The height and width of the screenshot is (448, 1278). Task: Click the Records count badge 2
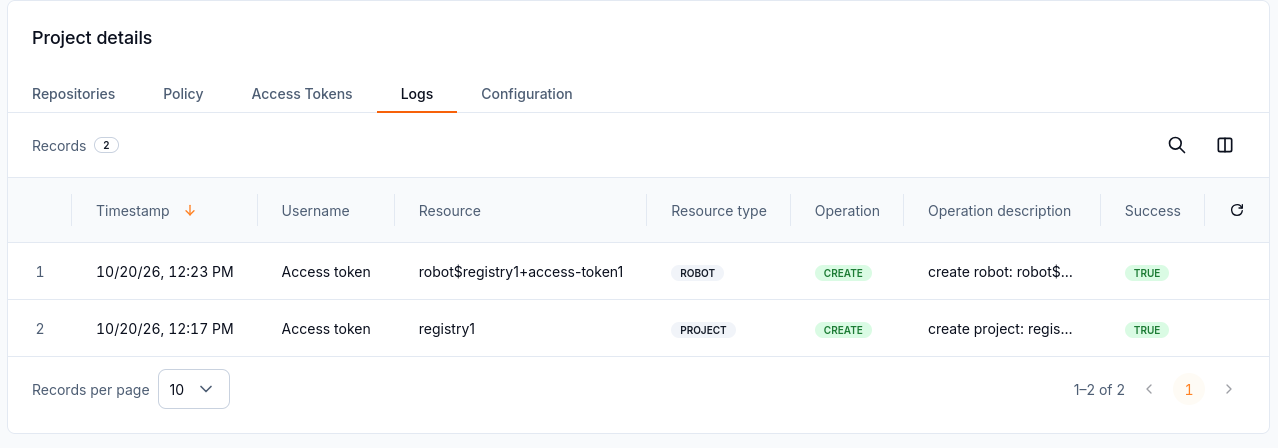(x=107, y=145)
